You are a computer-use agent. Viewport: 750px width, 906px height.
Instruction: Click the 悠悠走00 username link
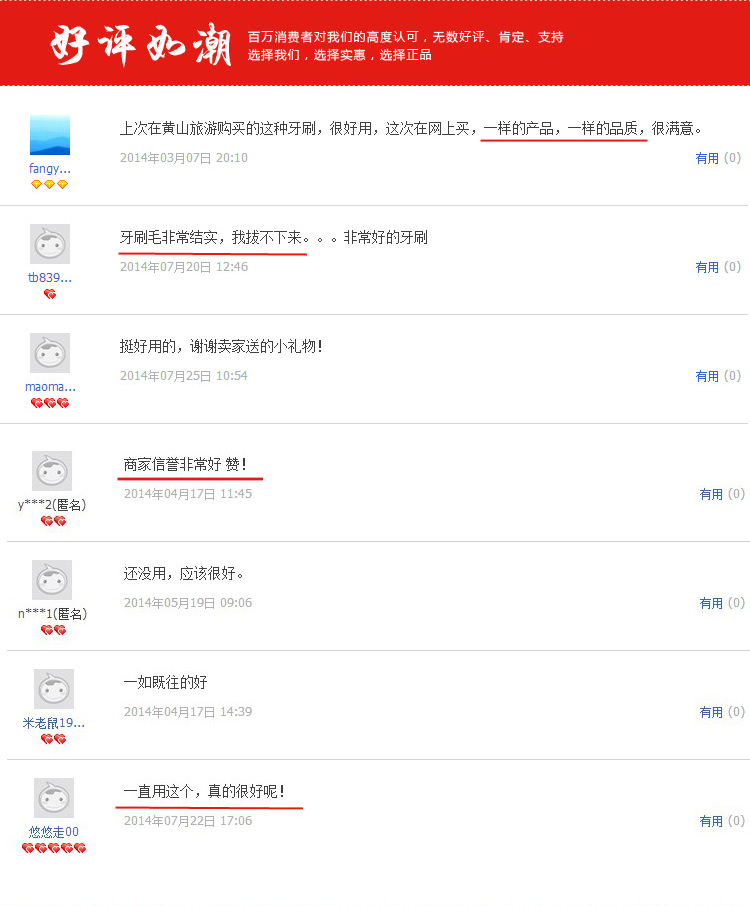54,832
